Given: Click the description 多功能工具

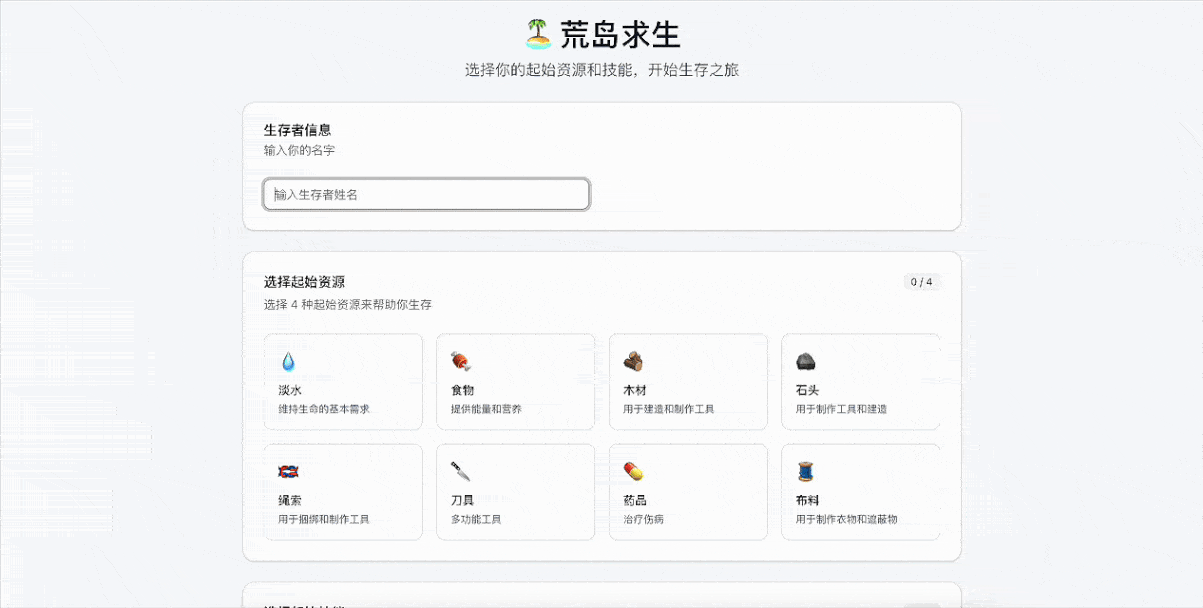Looking at the screenshot, I should 476,519.
